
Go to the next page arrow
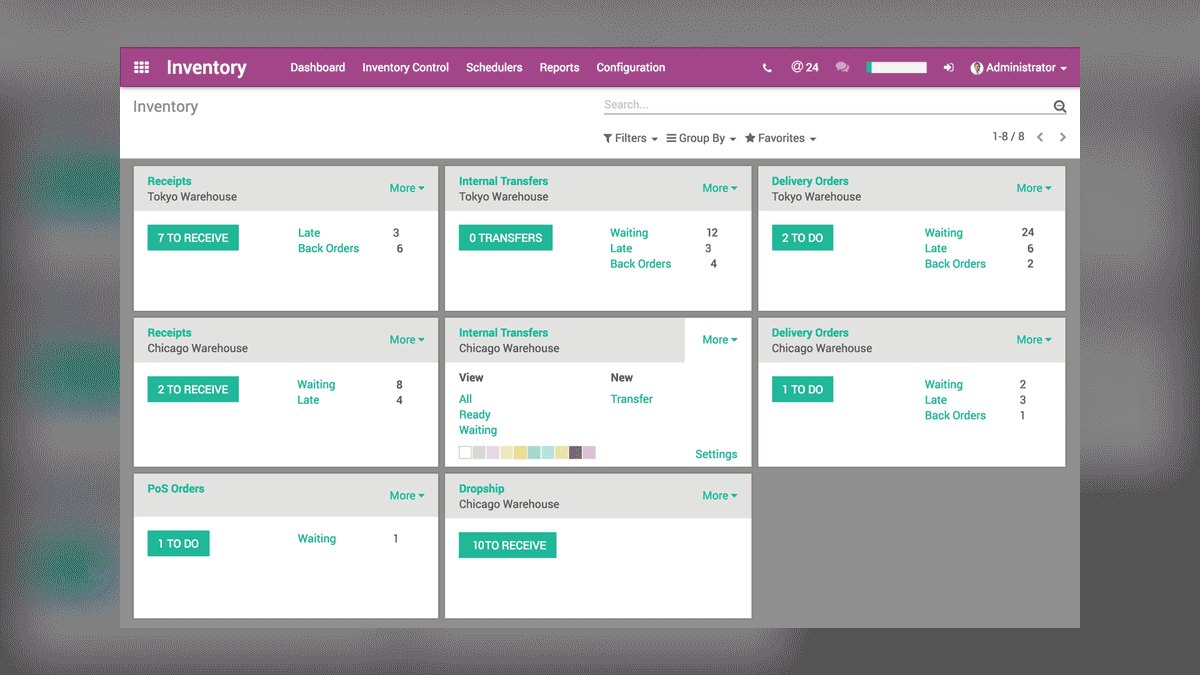point(1063,137)
